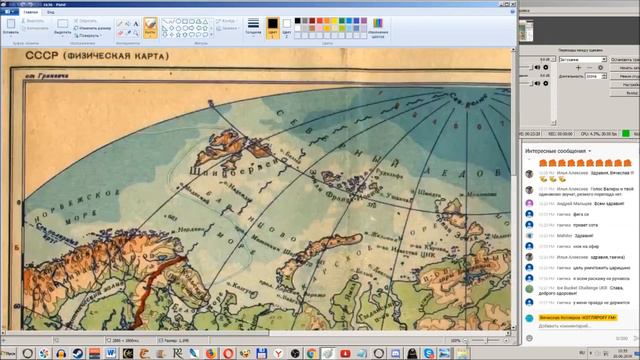Click the OBS scene preview thumbnail
Viewport: 640px width, 360px height.
(x=526, y=30)
